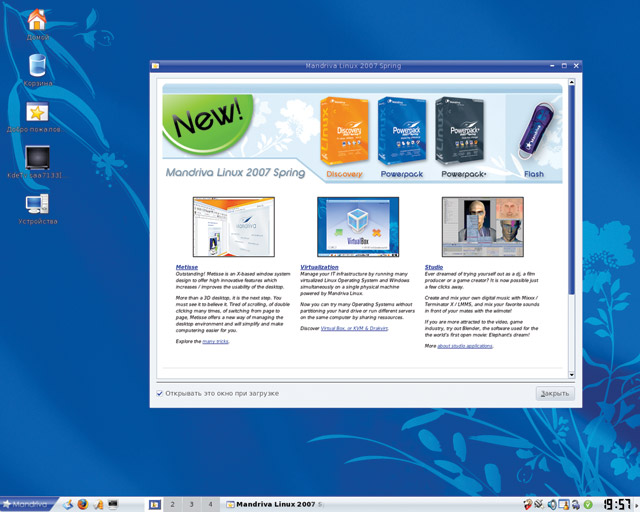Switch to virtual desktop 1
This screenshot has height=512, width=640.
pos(155,505)
